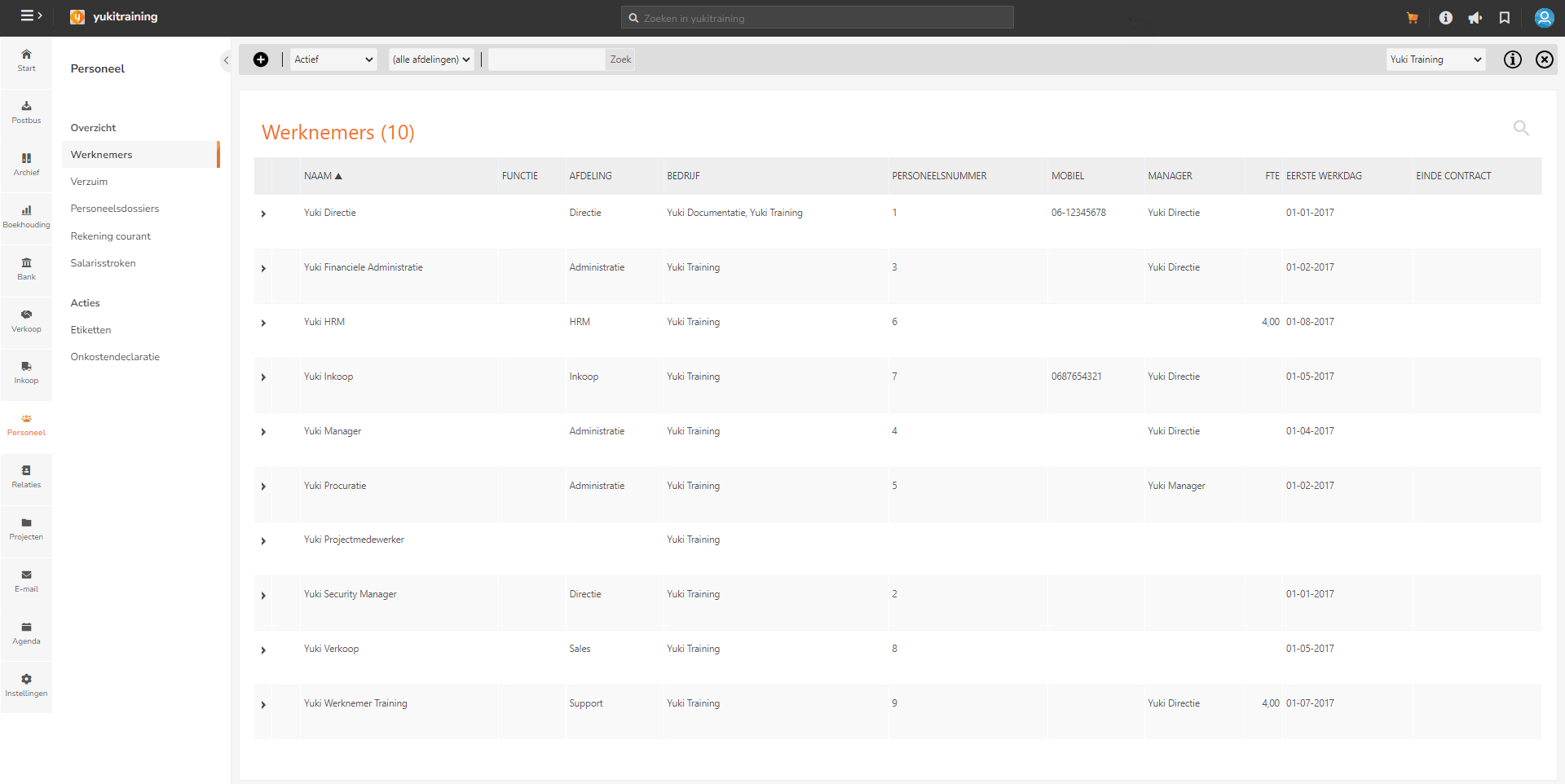The image size is (1565, 784).
Task: Open the Actief status dropdown
Action: (334, 59)
